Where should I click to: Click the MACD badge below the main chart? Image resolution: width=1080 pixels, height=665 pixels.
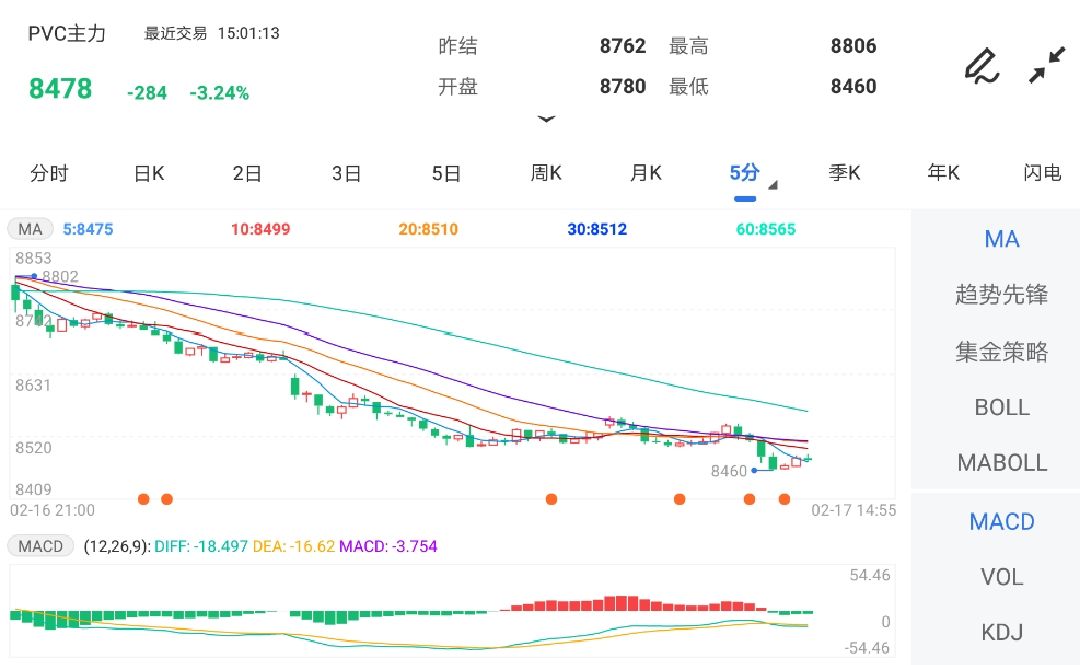tap(40, 546)
